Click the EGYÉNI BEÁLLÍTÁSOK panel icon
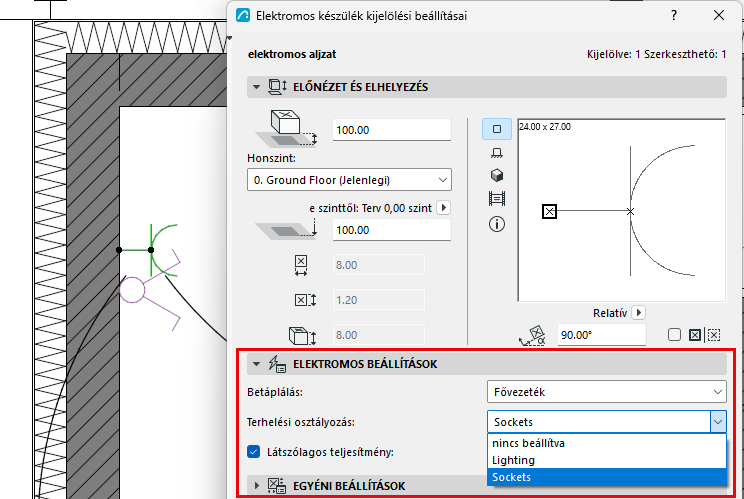The image size is (744, 499). point(277,486)
